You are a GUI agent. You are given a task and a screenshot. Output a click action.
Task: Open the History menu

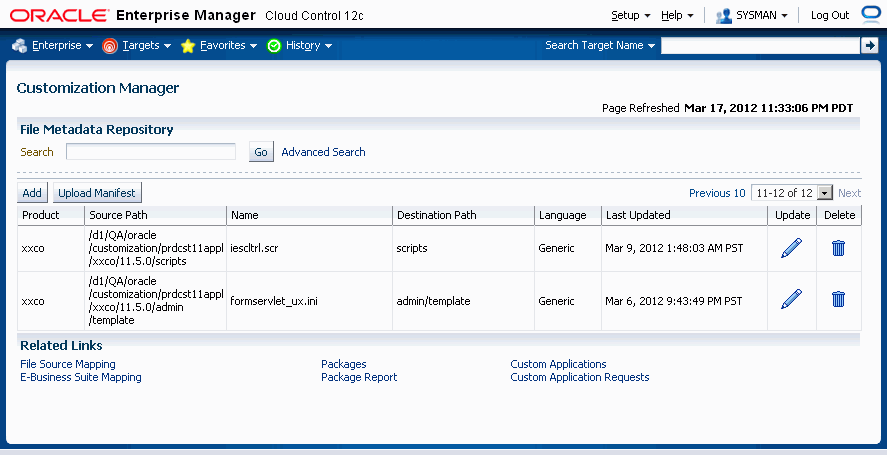pos(309,45)
